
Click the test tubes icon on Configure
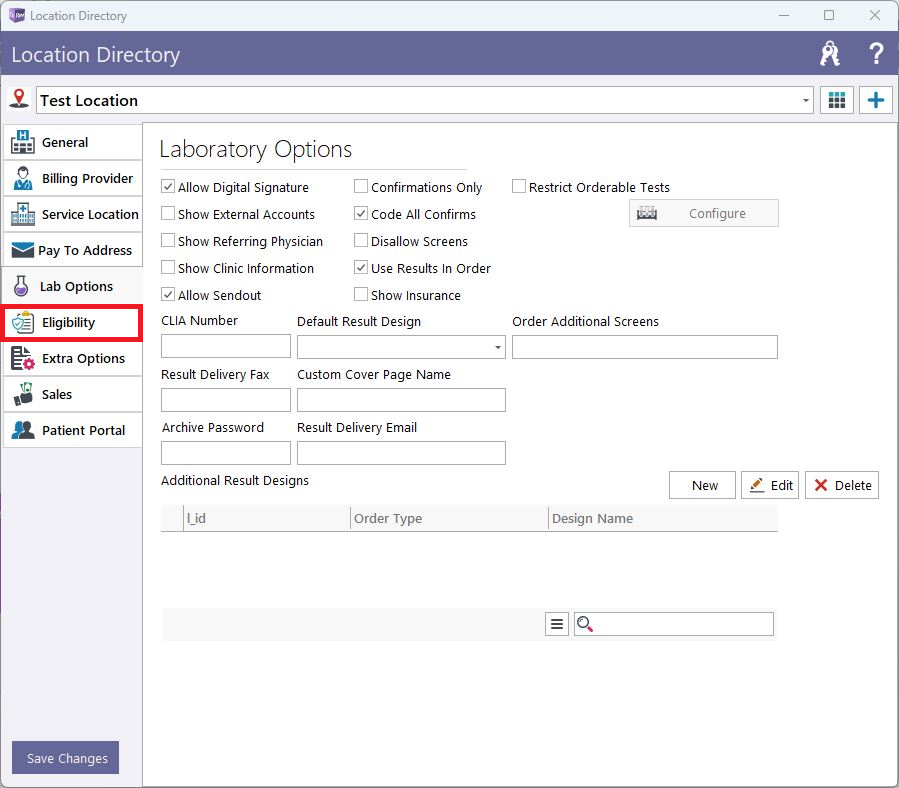coord(647,213)
